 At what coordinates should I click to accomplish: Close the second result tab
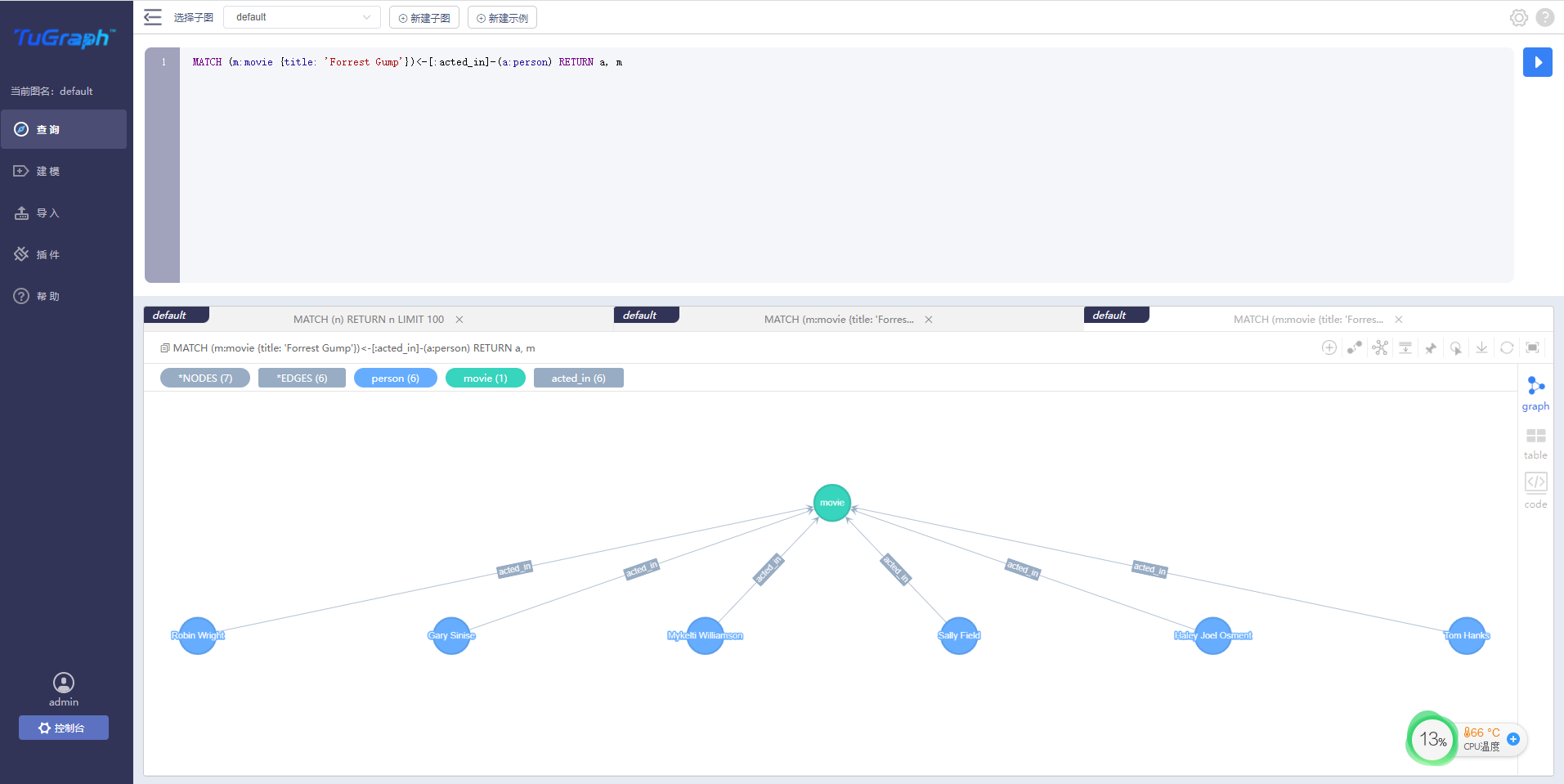pos(929,320)
